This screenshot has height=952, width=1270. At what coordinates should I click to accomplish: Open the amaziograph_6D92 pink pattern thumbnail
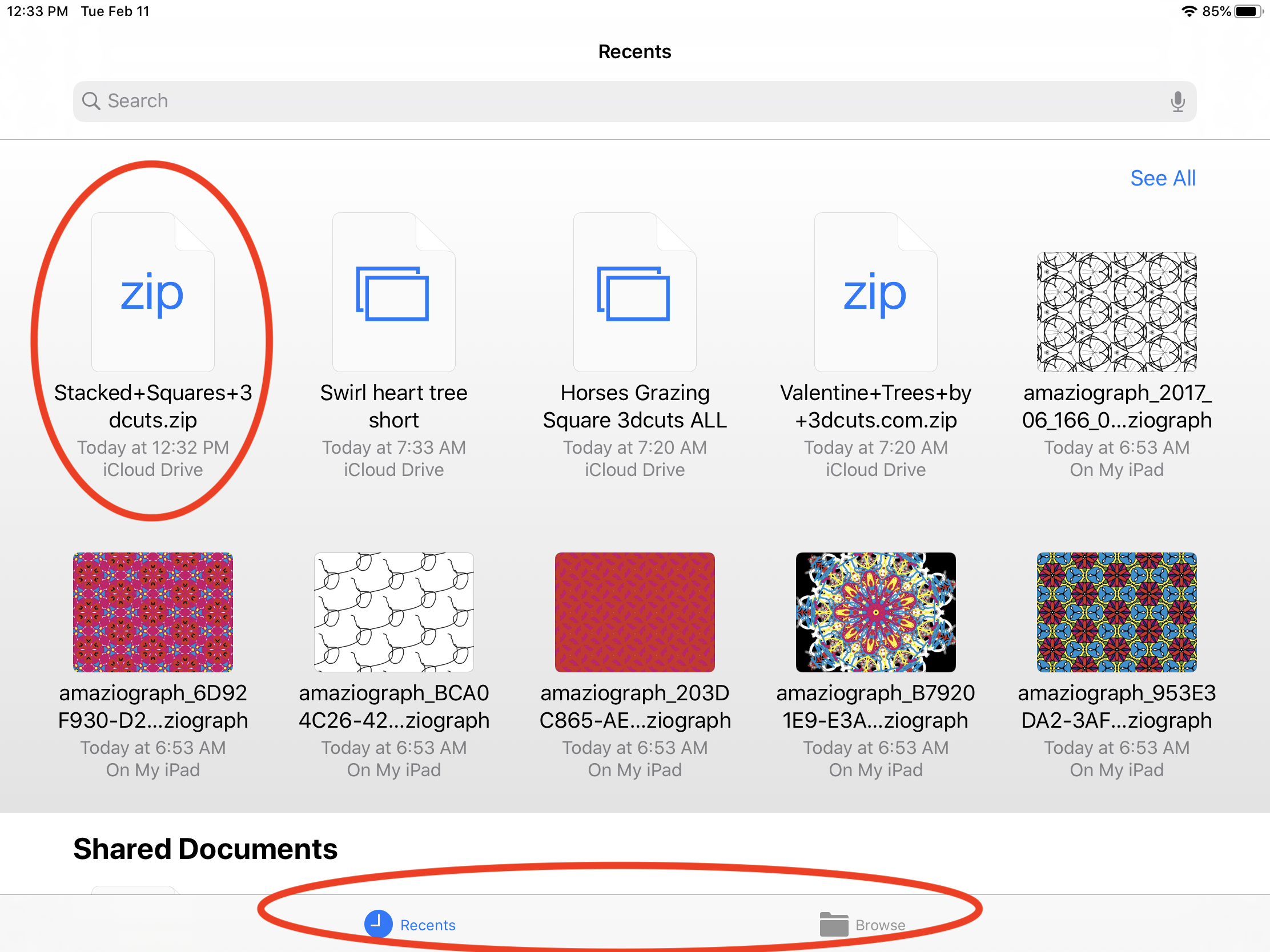tap(152, 612)
